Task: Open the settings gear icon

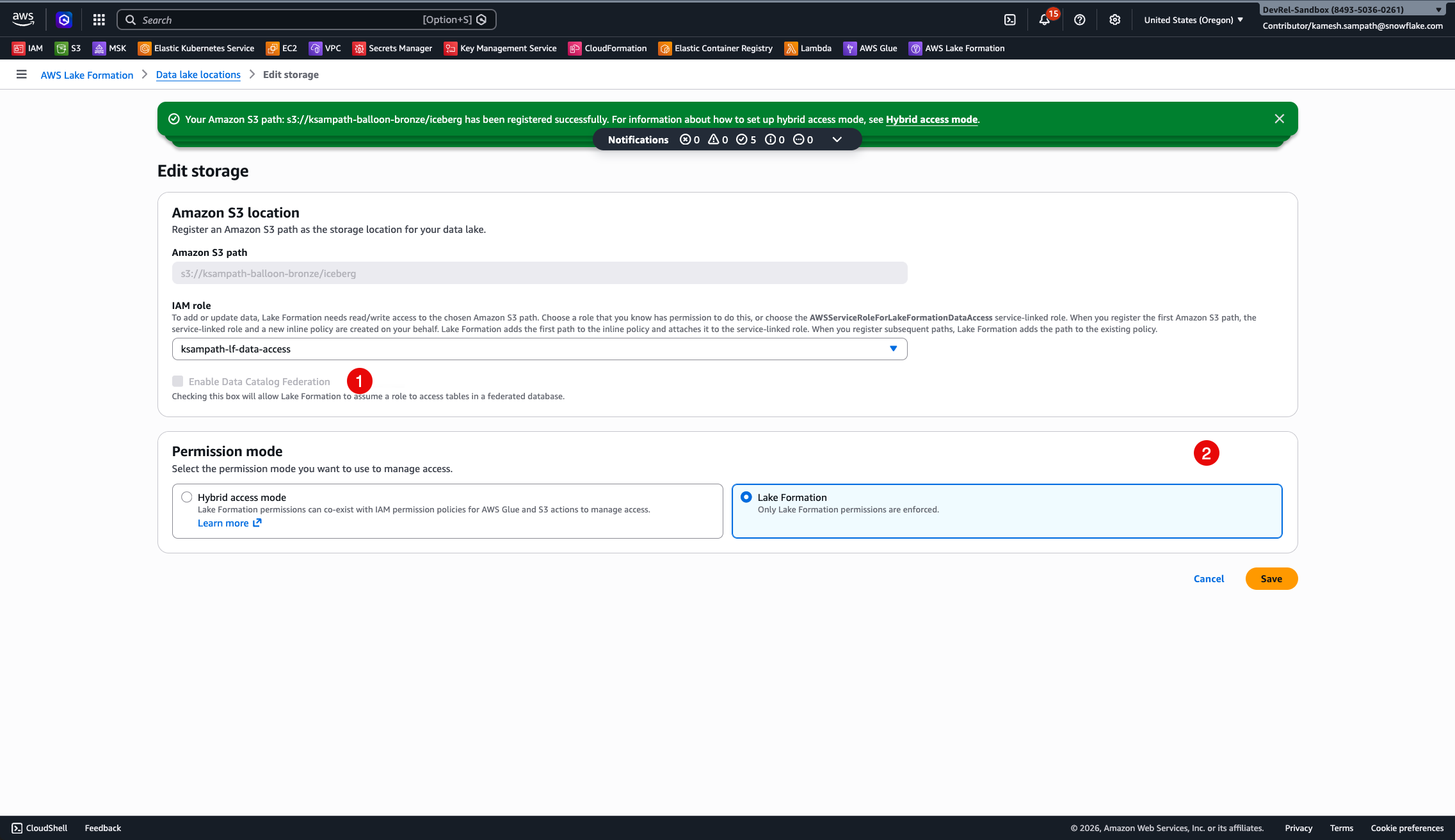Action: pyautogui.click(x=1115, y=20)
